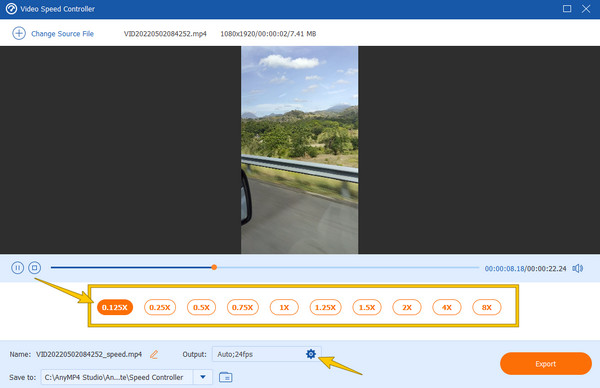Stop the video playback
The image size is (600, 388).
(x=34, y=267)
